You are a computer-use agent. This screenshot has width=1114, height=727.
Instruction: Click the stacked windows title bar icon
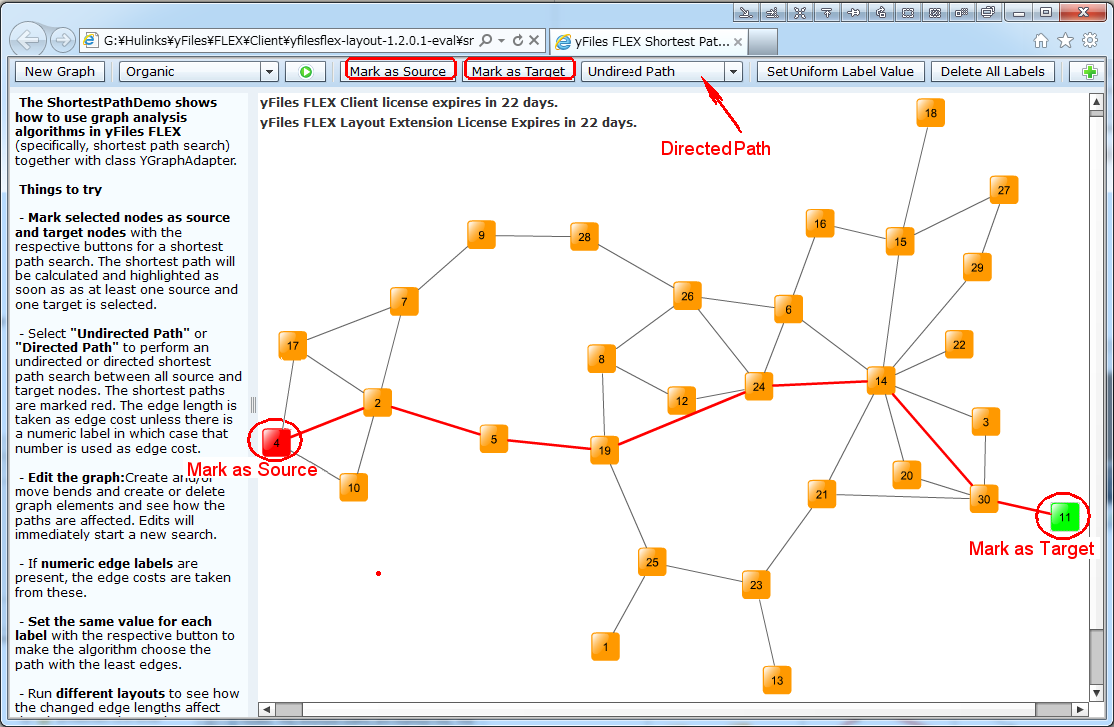click(x=989, y=12)
